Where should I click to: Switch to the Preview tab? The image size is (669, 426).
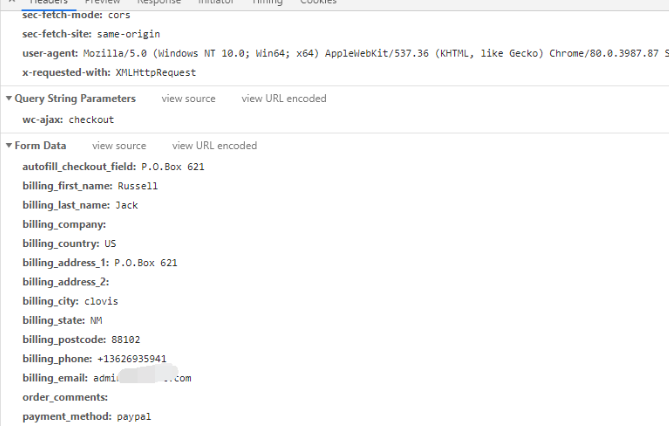(102, 3)
